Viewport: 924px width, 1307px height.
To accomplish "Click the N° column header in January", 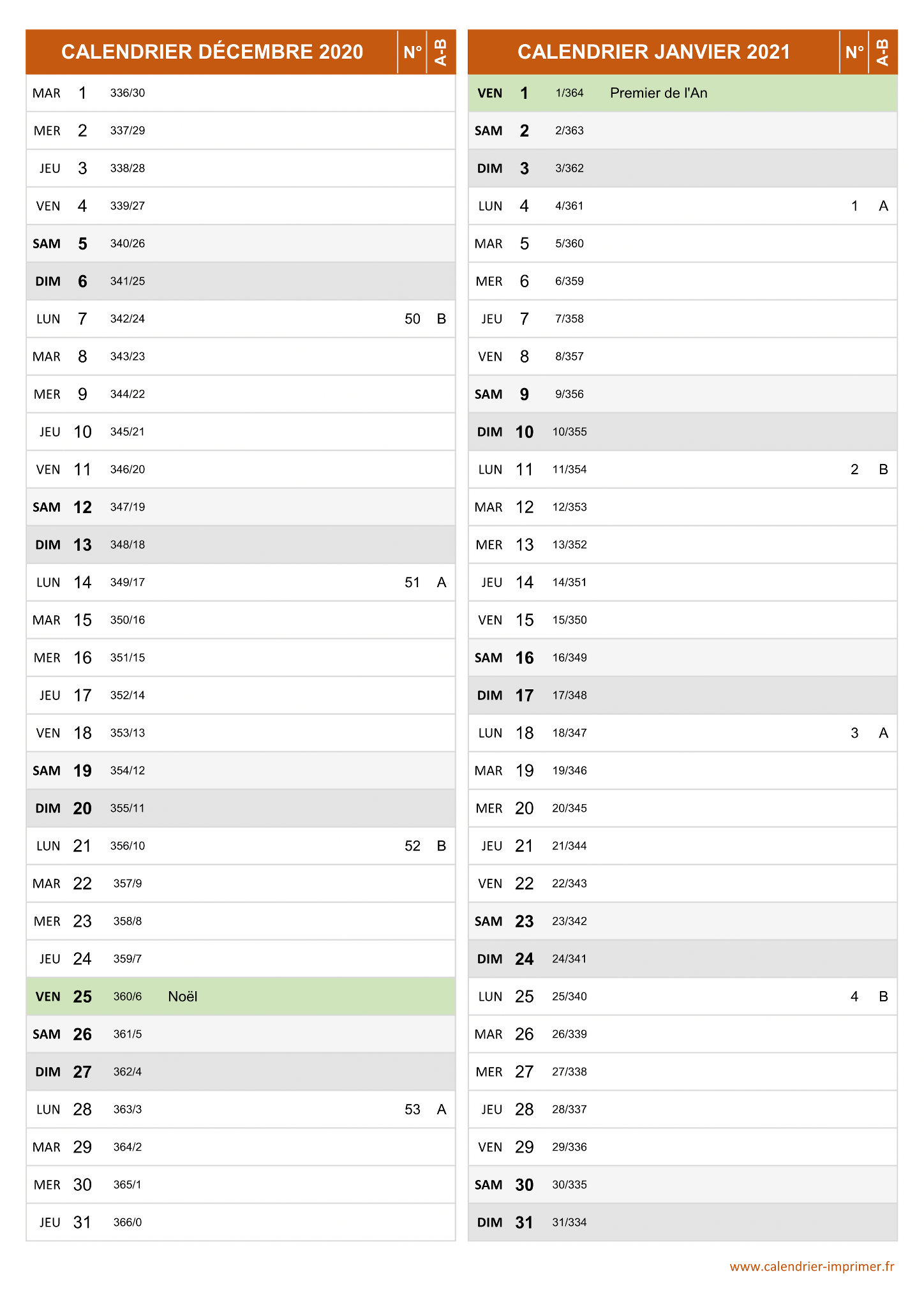I will (854, 52).
